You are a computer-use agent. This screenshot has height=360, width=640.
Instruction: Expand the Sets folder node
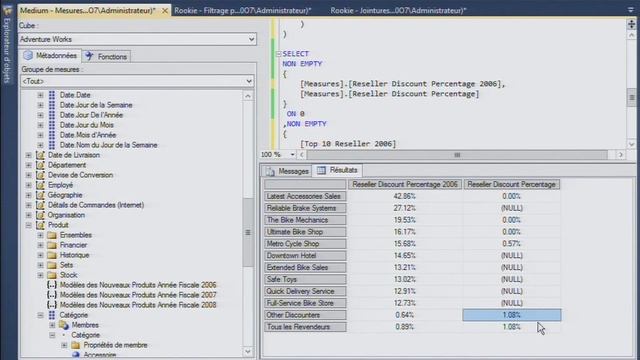[40, 265]
